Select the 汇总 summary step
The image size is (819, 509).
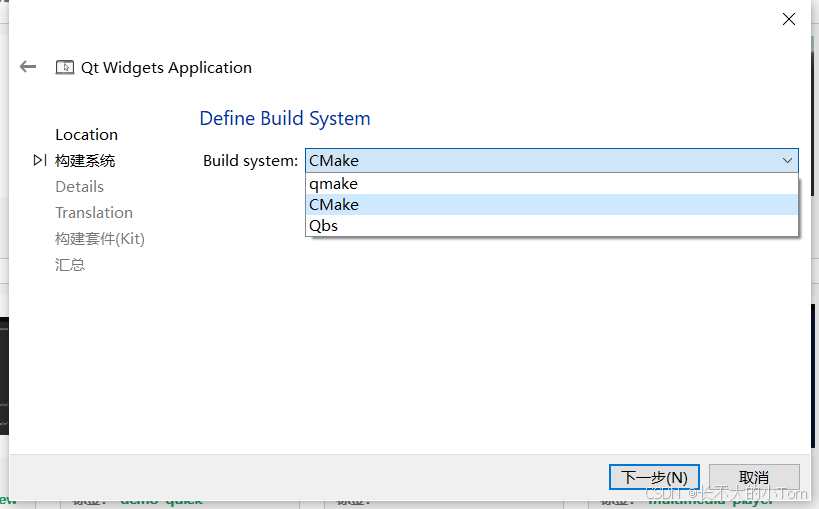(x=70, y=265)
